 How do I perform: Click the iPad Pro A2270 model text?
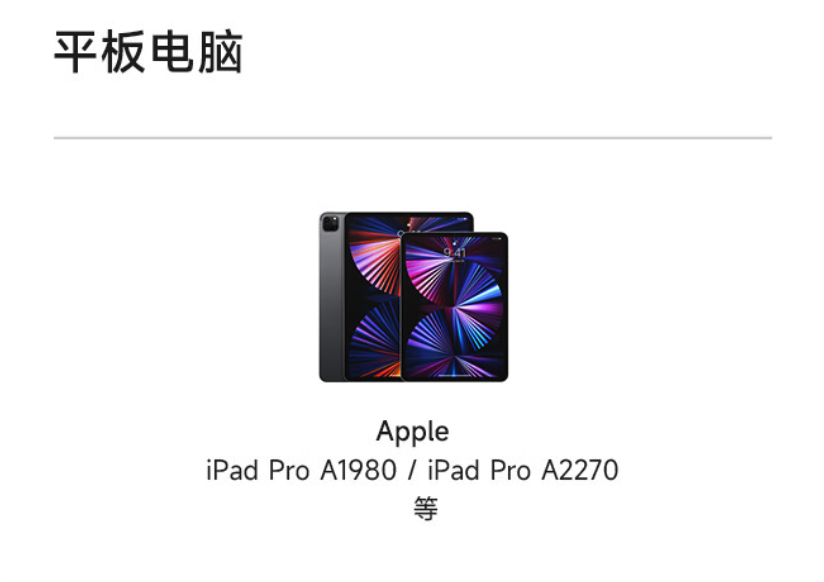point(523,469)
